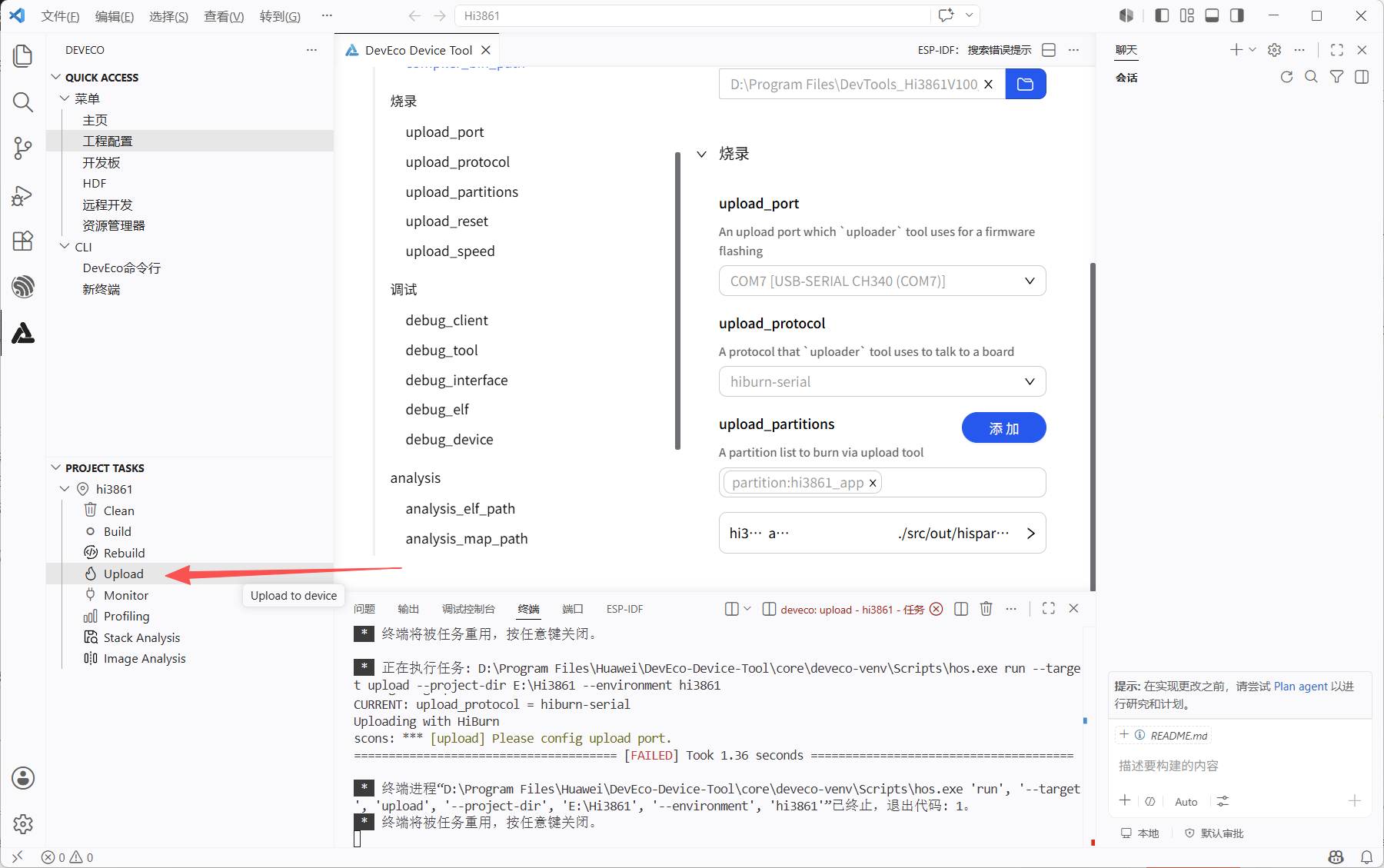Click the 添加 button for upload_partitions
1384x868 pixels.
[1003, 427]
